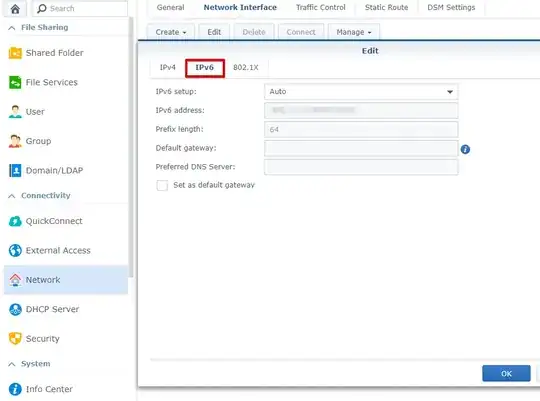Open the Info Center icon
This screenshot has height=401, width=540.
pos(15,389)
